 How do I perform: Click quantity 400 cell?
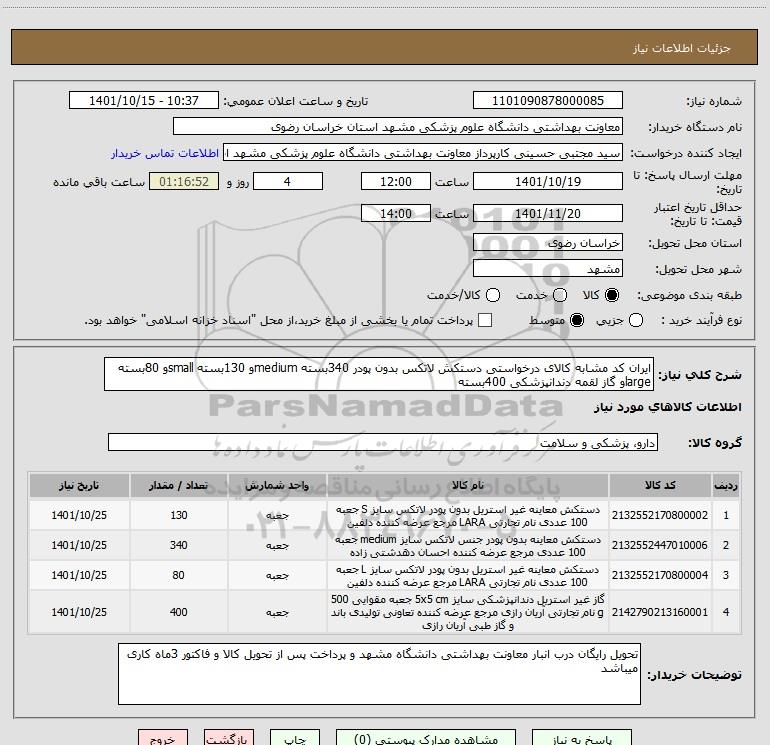pos(178,612)
